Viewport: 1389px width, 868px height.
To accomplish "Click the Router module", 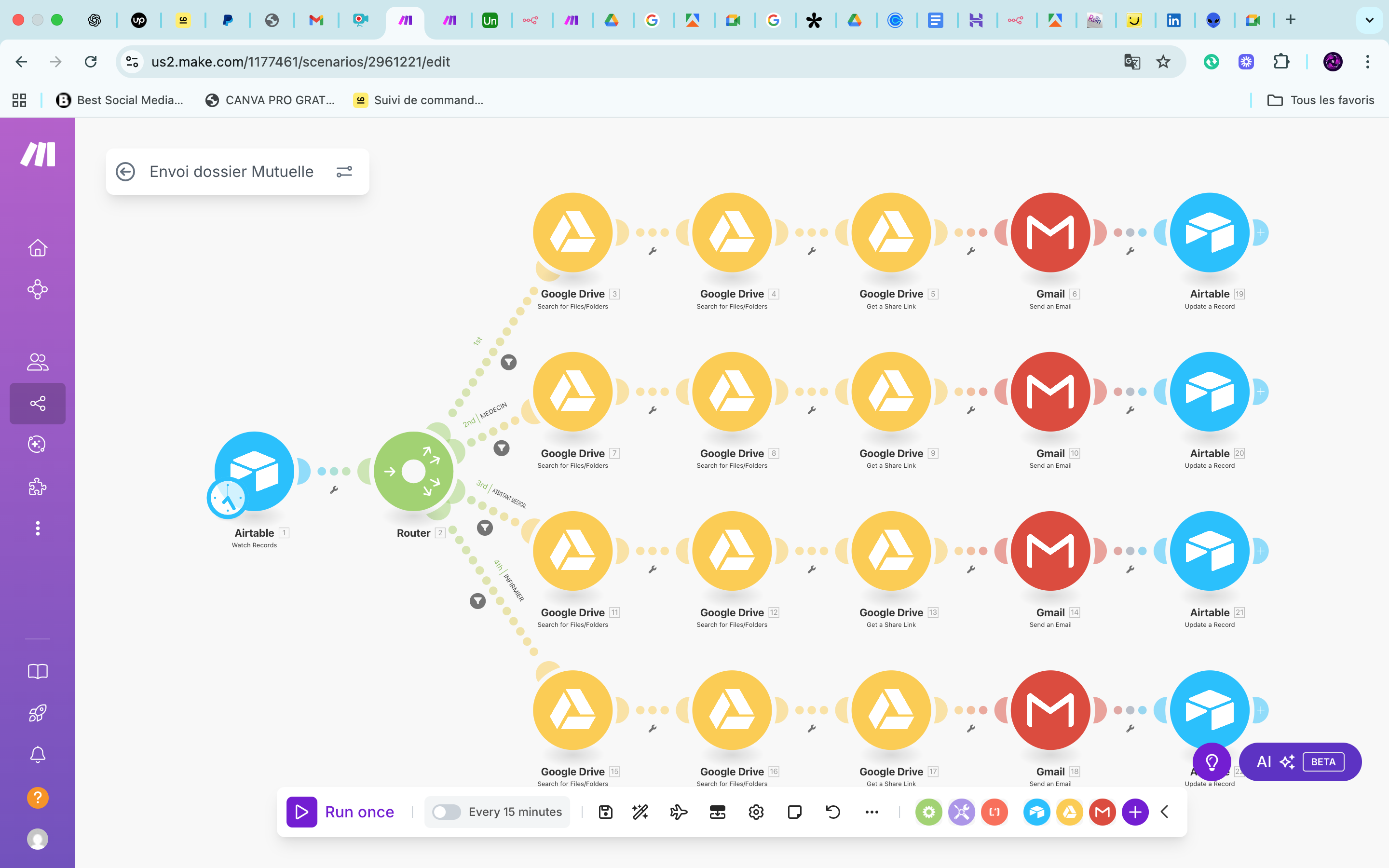I will point(413,472).
